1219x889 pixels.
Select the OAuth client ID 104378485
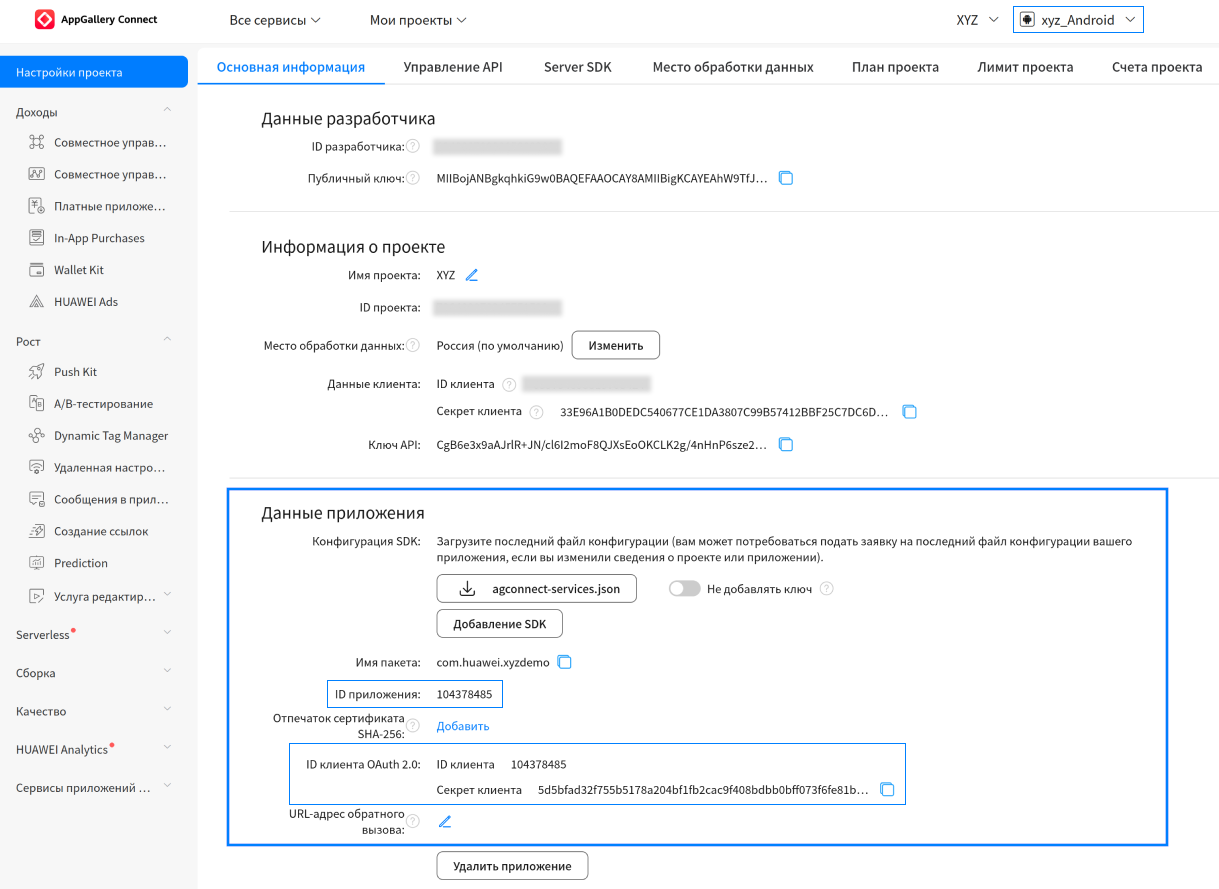pos(538,764)
